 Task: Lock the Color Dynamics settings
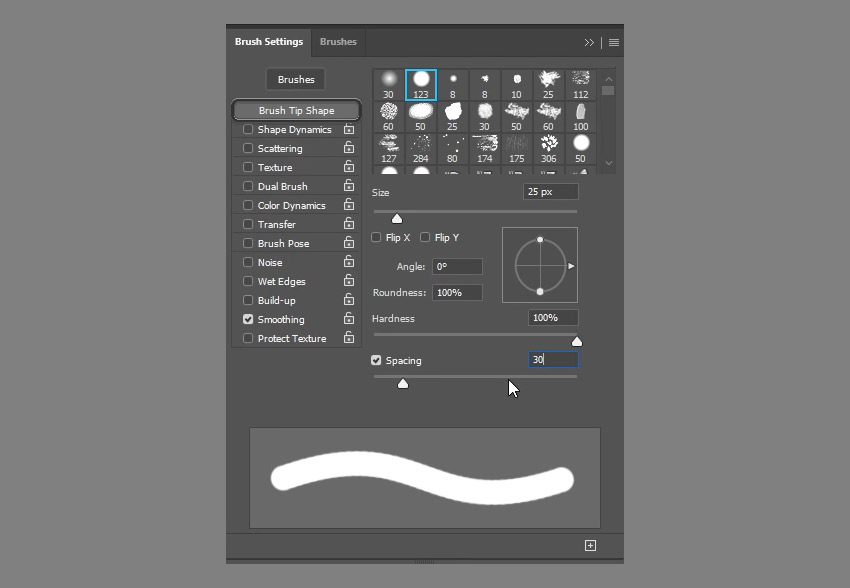pos(348,205)
